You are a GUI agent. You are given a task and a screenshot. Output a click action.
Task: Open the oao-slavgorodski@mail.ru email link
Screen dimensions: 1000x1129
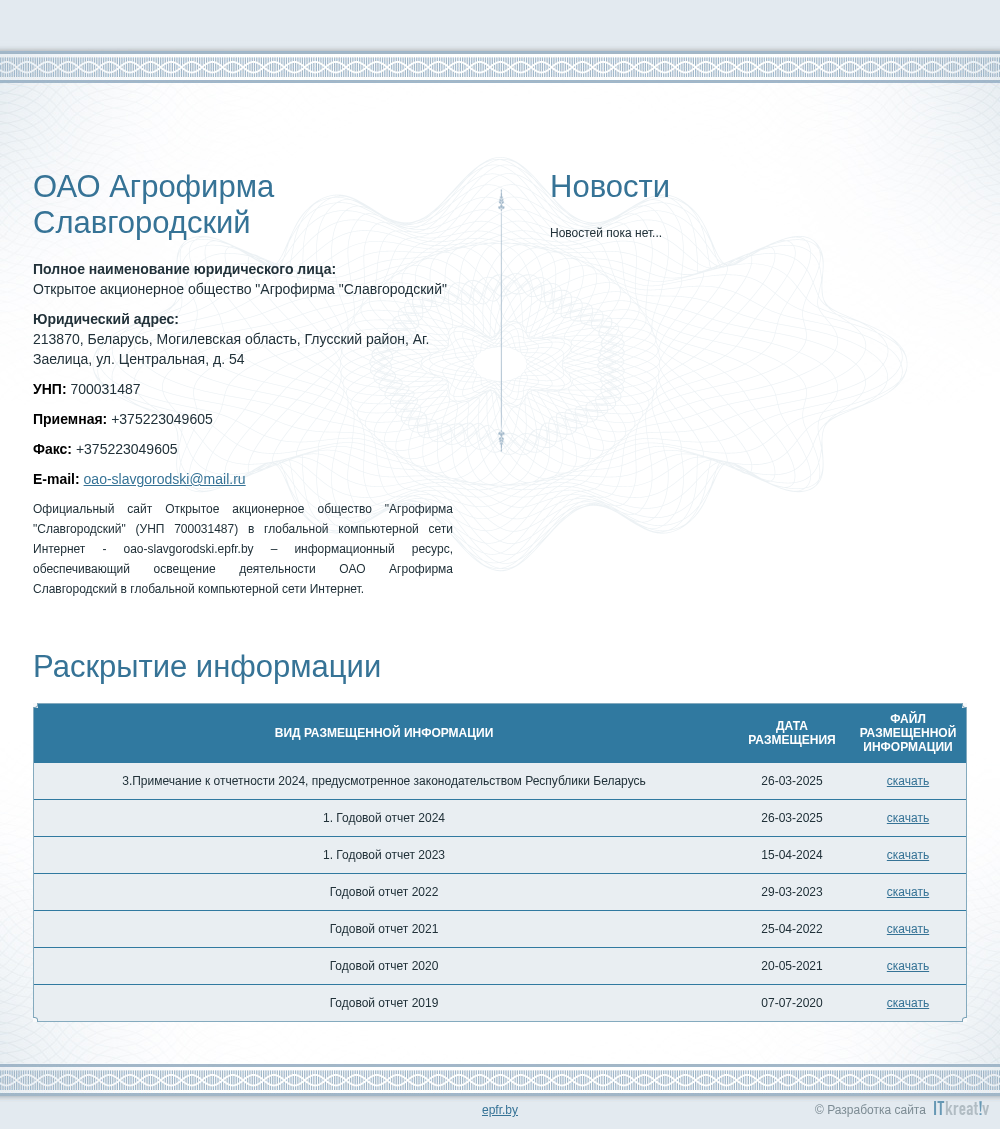click(164, 479)
